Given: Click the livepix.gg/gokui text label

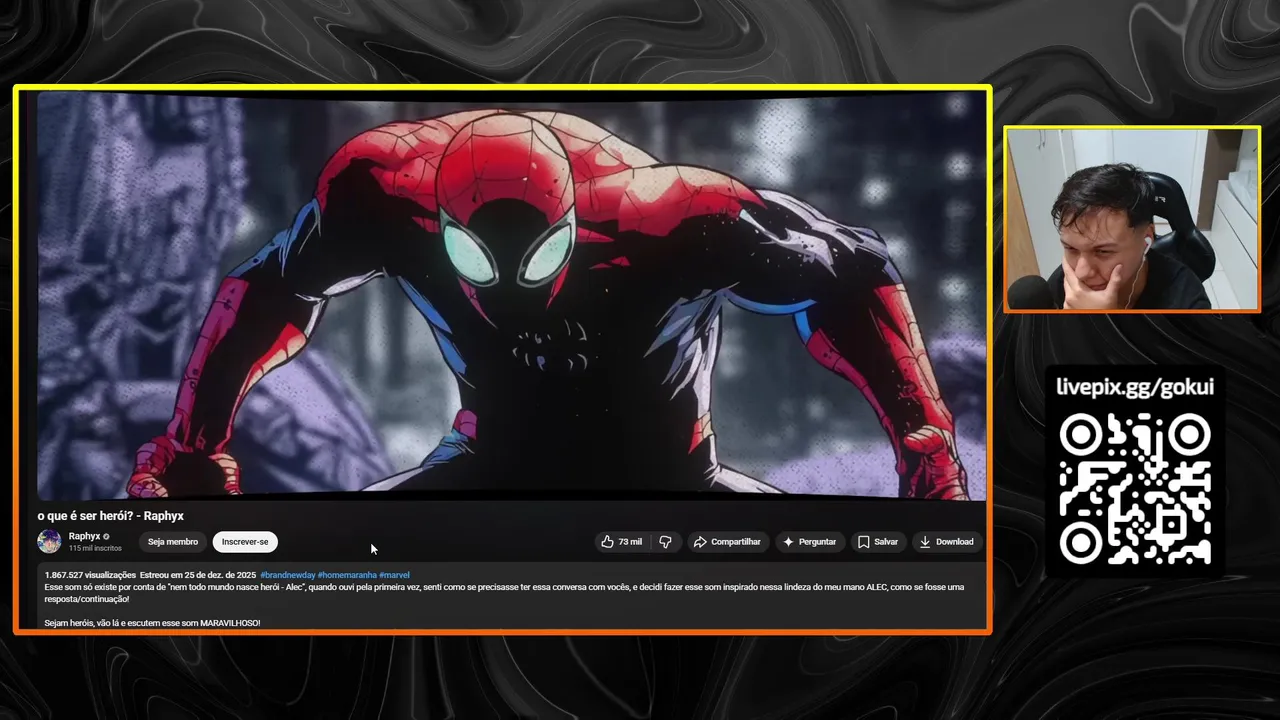Looking at the screenshot, I should tap(1135, 387).
